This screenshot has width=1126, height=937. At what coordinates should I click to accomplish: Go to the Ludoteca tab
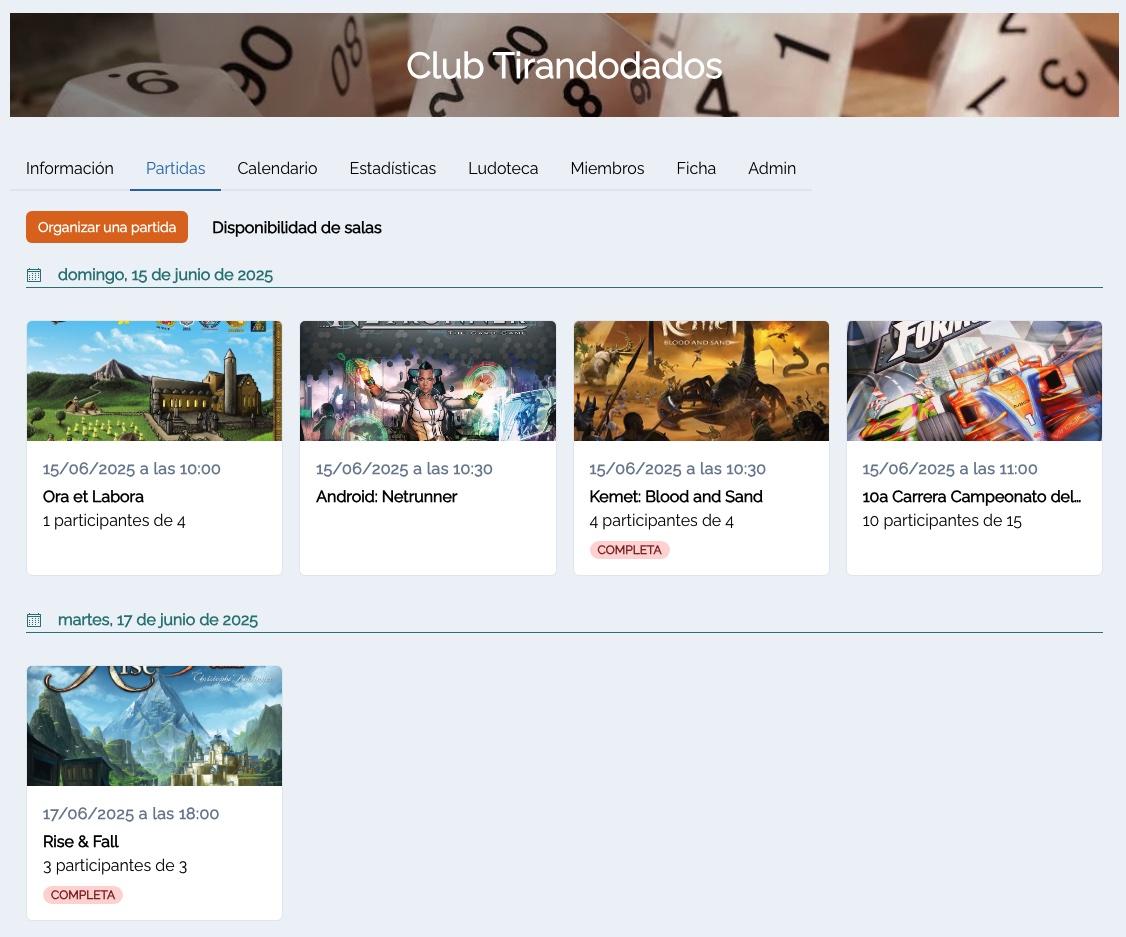coord(503,169)
